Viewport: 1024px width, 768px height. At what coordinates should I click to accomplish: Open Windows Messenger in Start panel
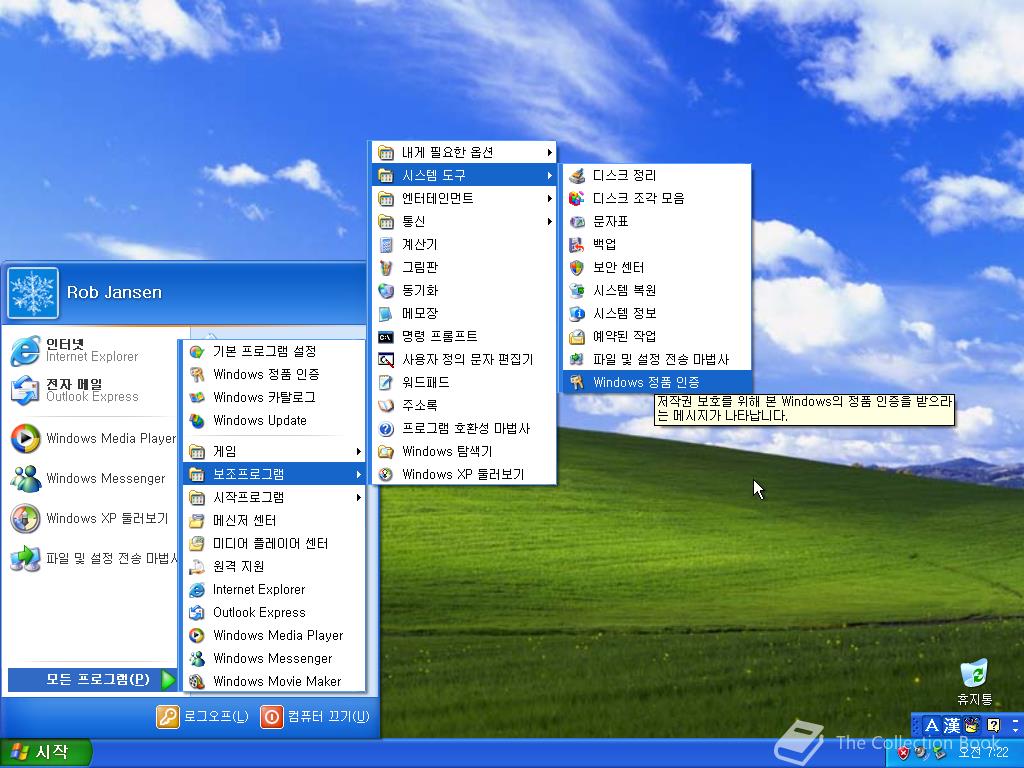[91, 478]
